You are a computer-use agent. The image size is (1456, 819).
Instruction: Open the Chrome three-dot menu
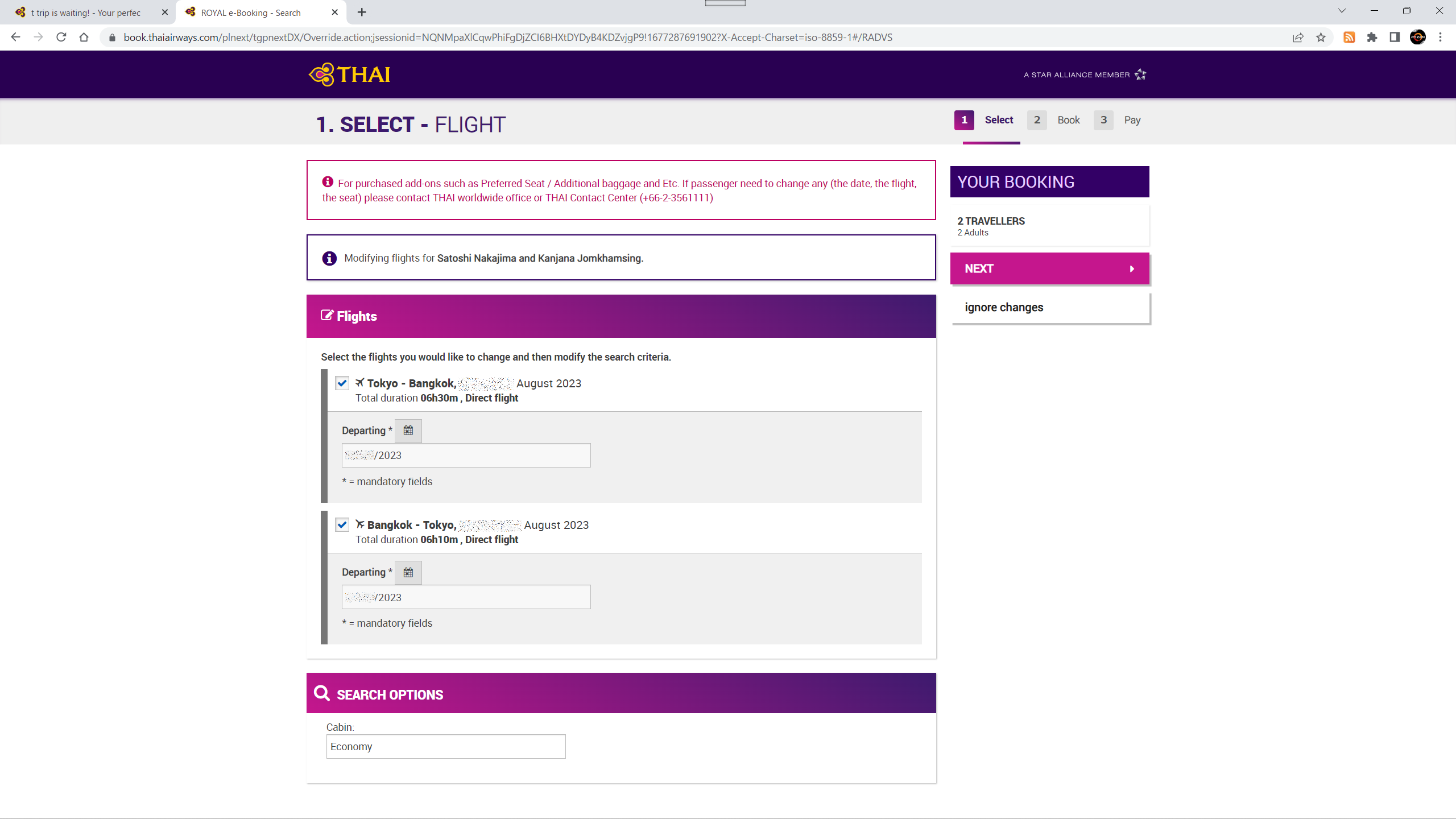point(1441,38)
